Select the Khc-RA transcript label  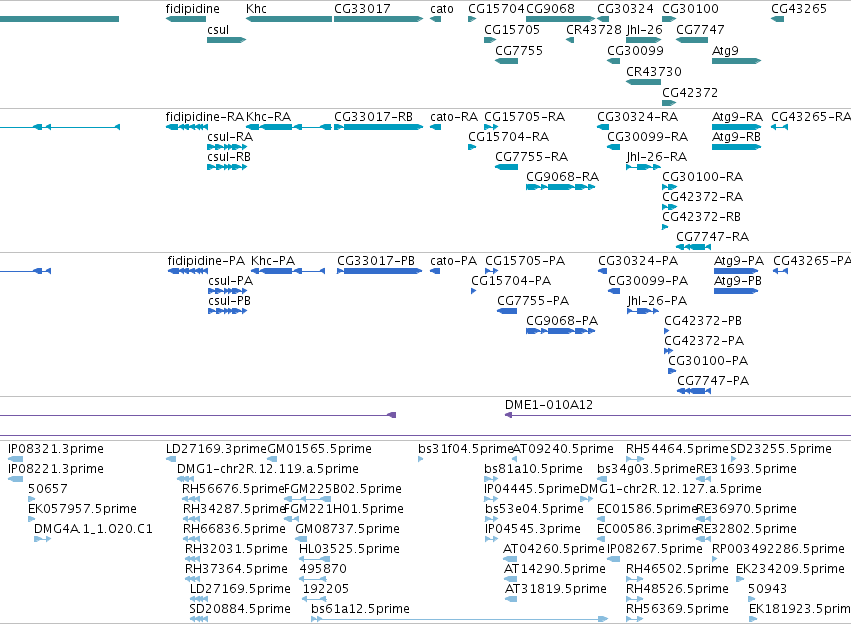tap(269, 117)
